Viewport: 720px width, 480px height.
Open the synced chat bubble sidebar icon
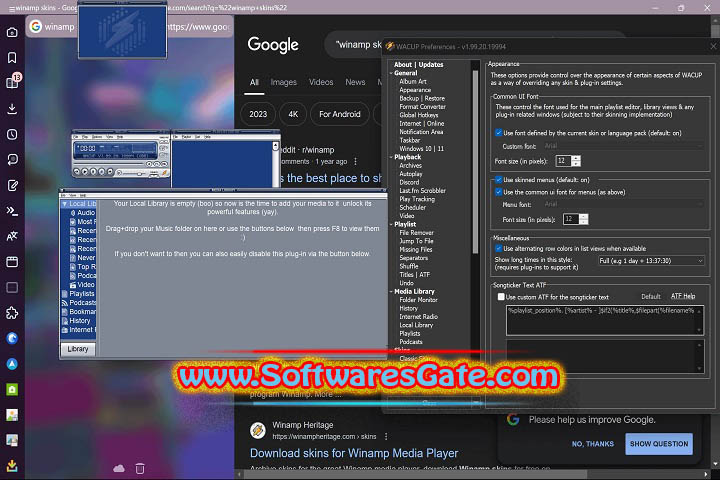(12, 159)
